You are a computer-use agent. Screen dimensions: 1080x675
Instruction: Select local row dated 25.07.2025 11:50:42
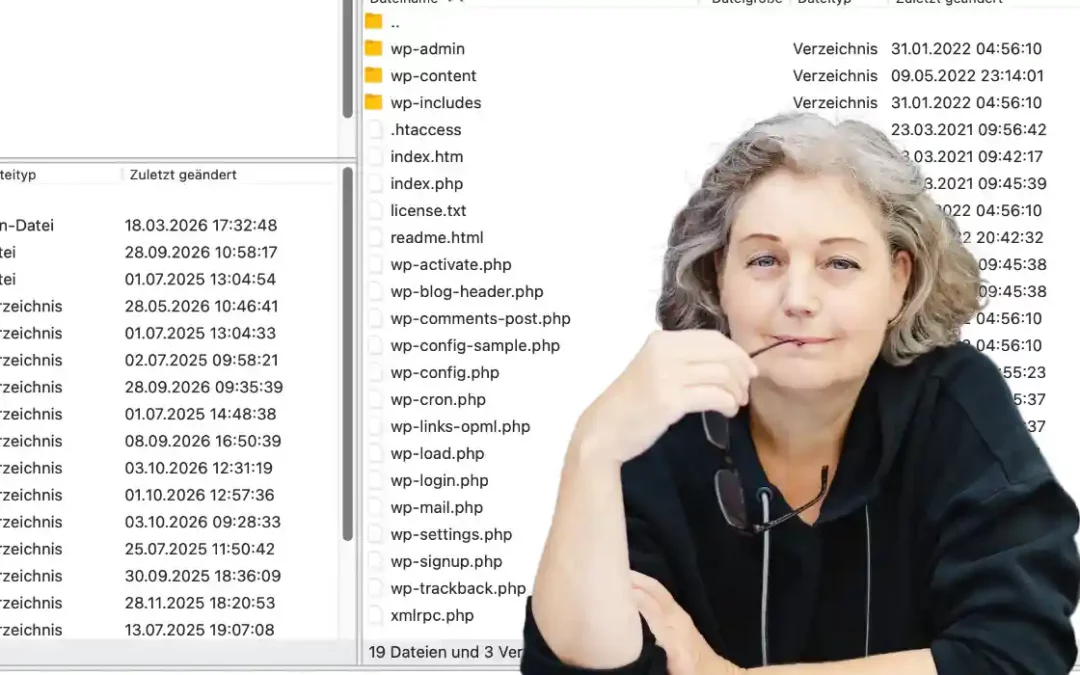(x=199, y=549)
